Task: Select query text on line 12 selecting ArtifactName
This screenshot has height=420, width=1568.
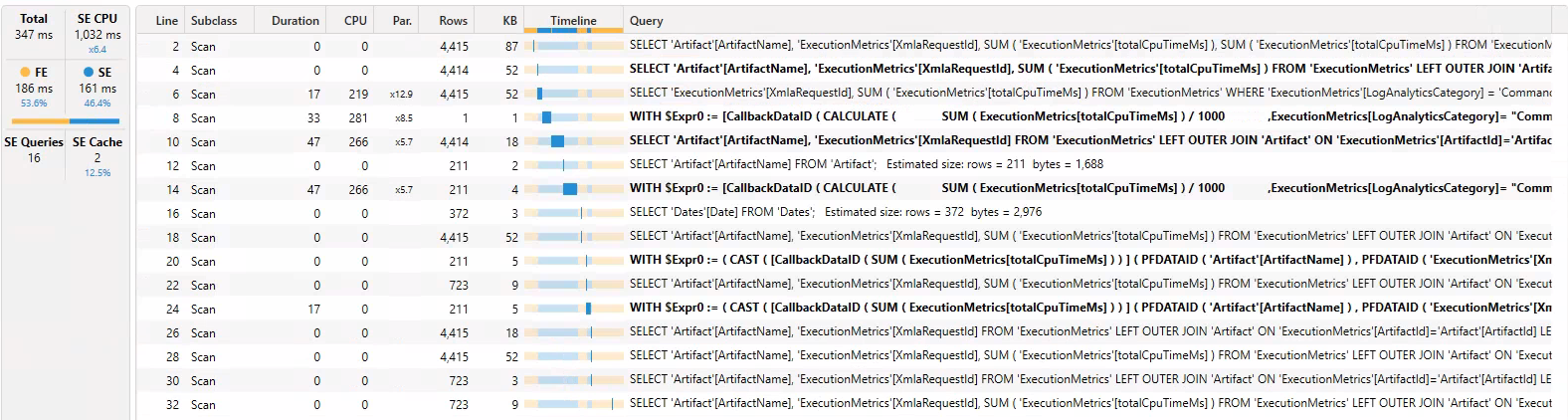Action: point(752,164)
